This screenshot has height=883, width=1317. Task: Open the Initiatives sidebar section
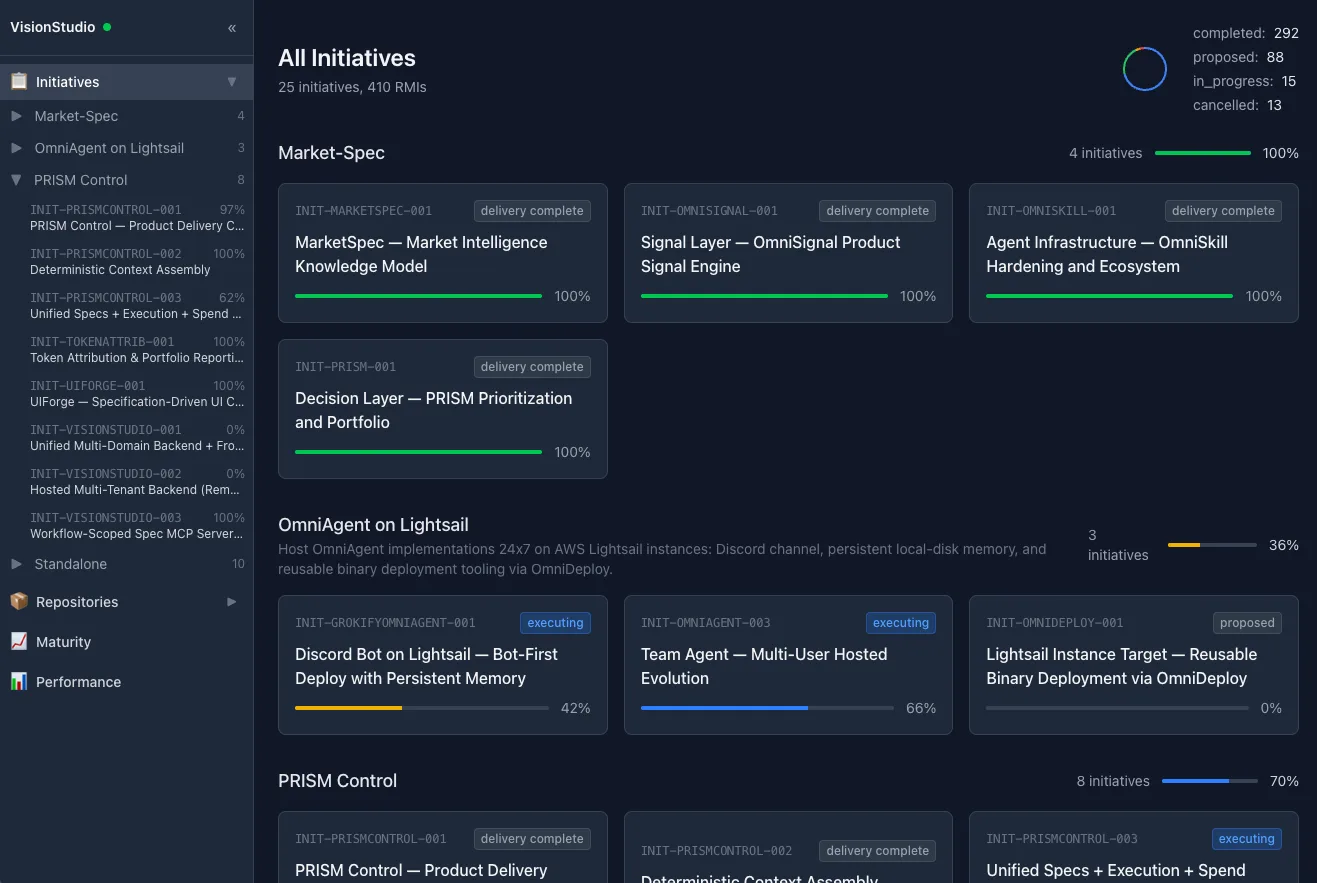pyautogui.click(x=126, y=82)
